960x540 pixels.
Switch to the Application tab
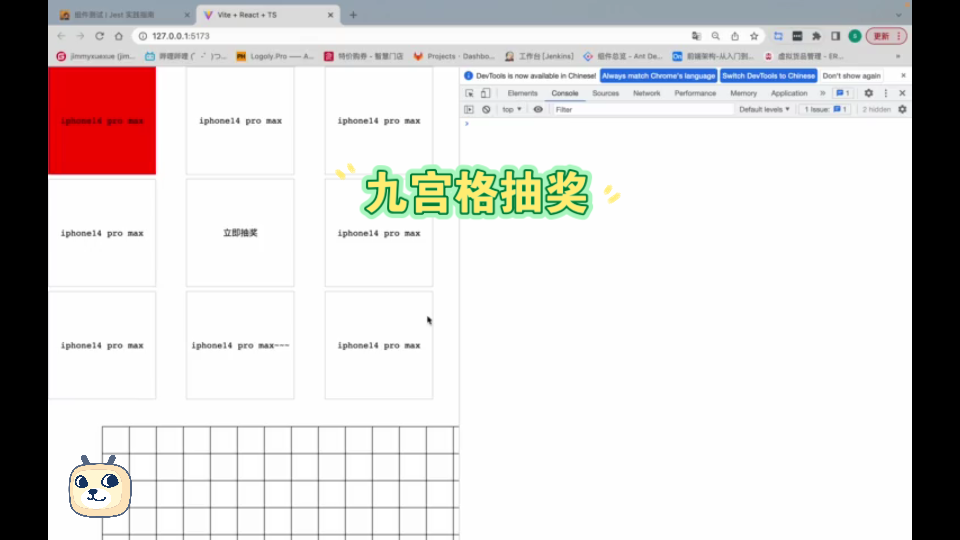789,93
